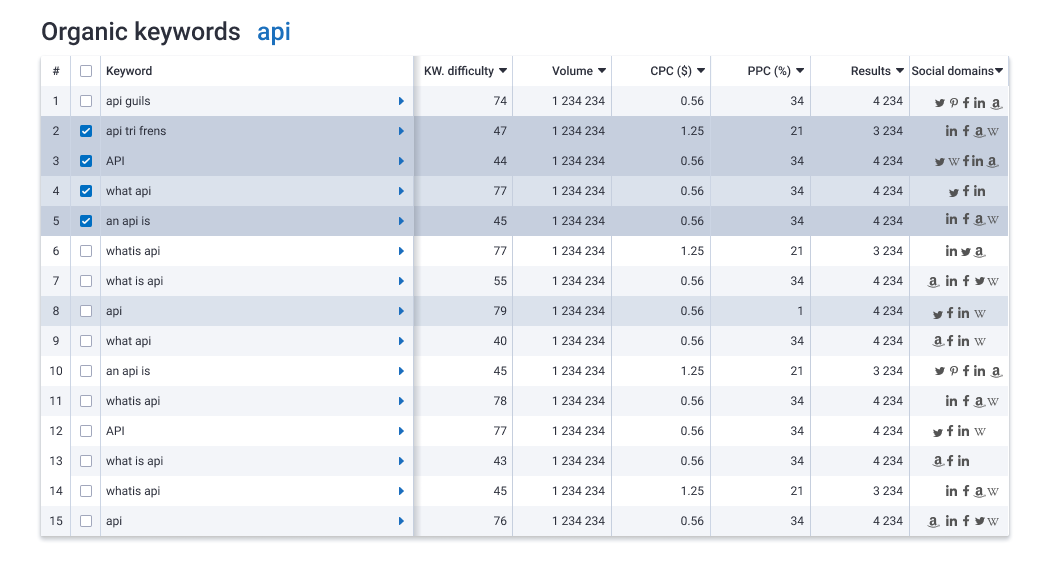
Task: Open the KW. difficulty sort dropdown
Action: [503, 71]
